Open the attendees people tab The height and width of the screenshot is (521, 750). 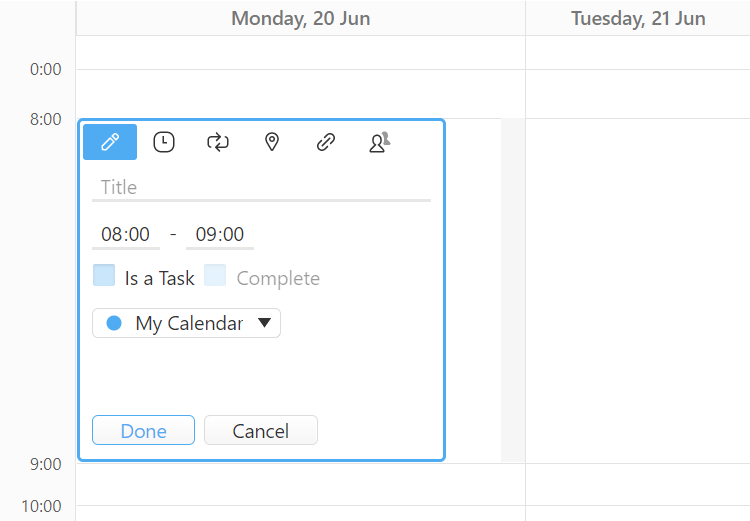pyautogui.click(x=380, y=142)
